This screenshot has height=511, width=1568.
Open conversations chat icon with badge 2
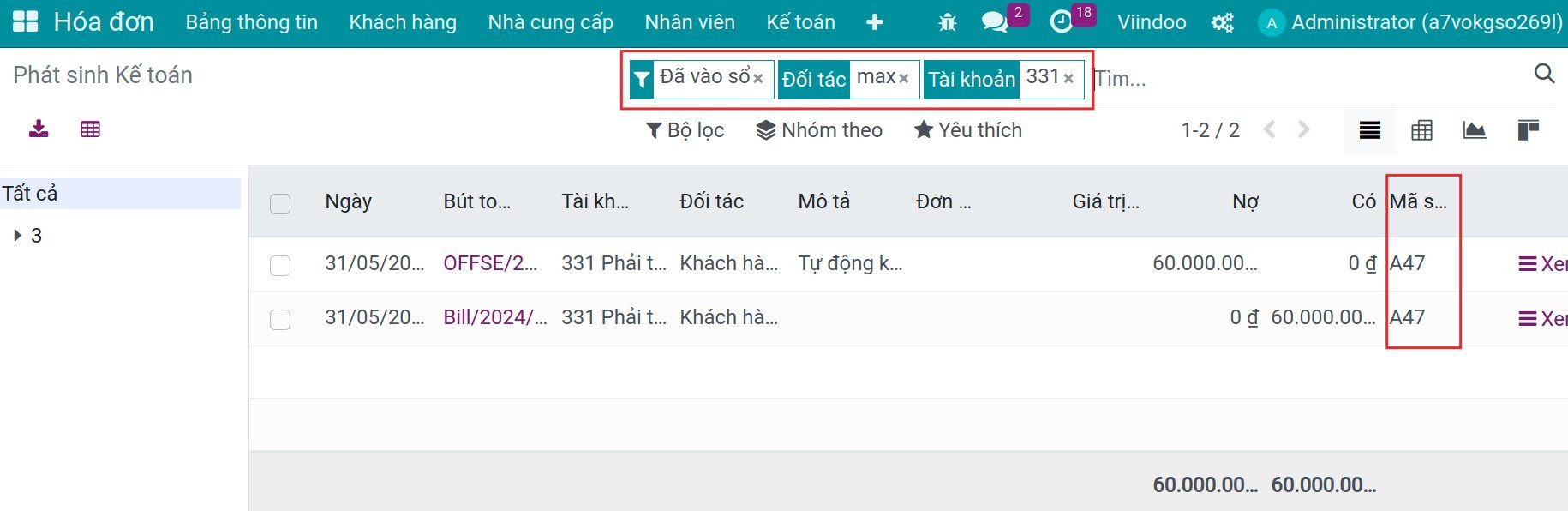(996, 22)
